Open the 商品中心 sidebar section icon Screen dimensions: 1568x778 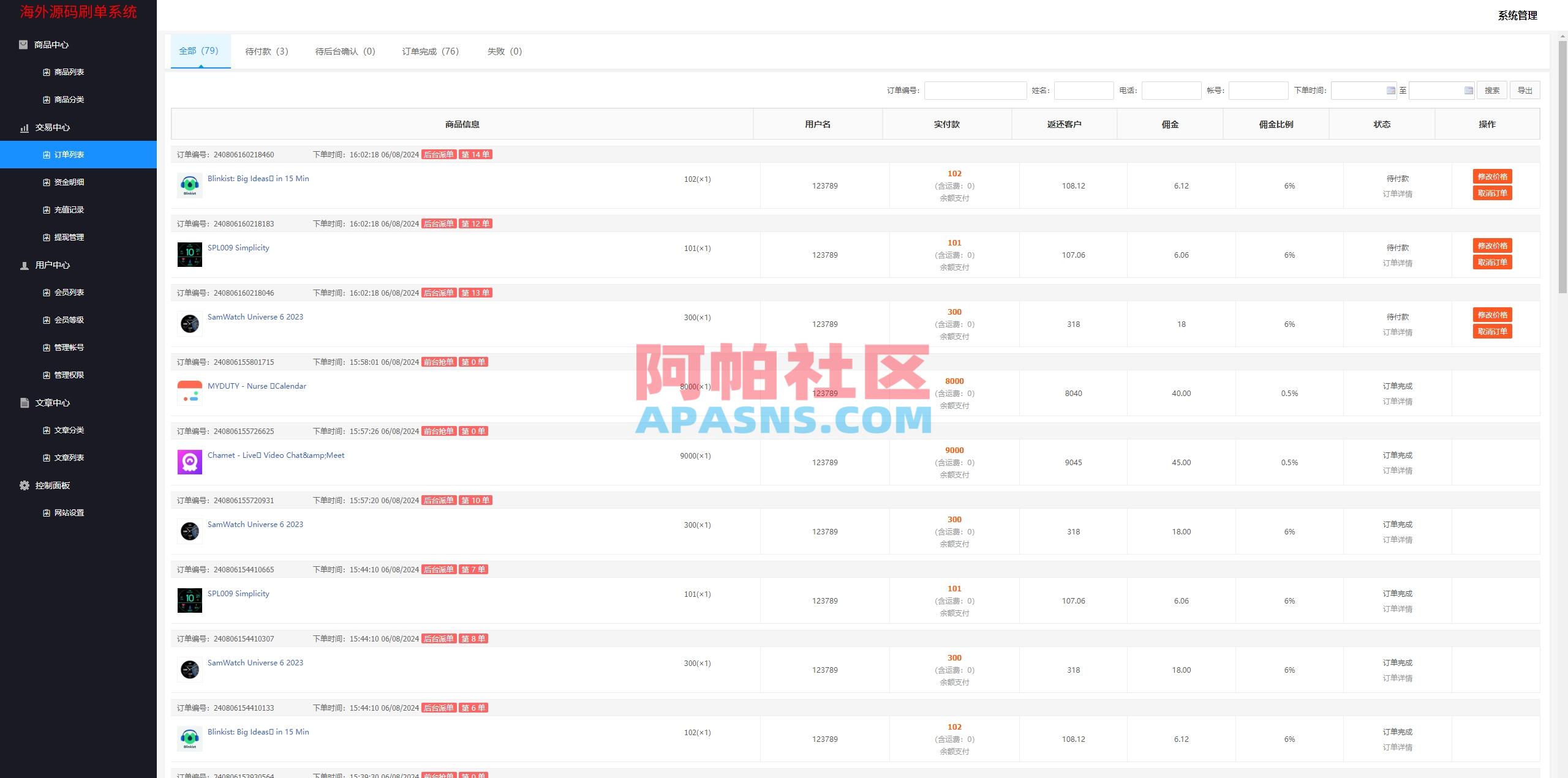tap(23, 44)
